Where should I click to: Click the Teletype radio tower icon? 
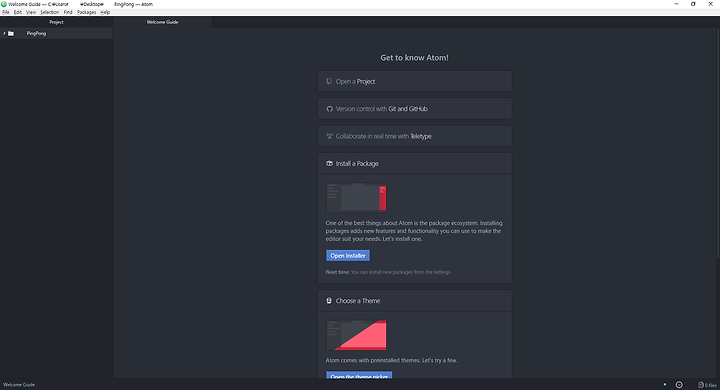pos(329,136)
